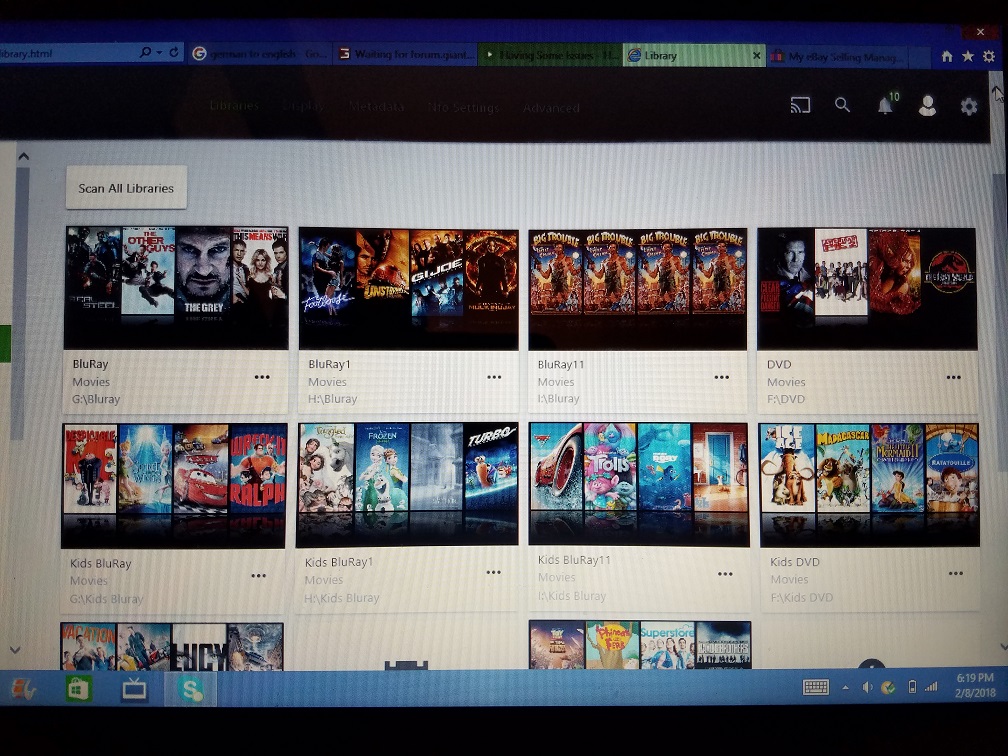Click the up arrow of the sidebar scrollbar

pyautogui.click(x=24, y=156)
